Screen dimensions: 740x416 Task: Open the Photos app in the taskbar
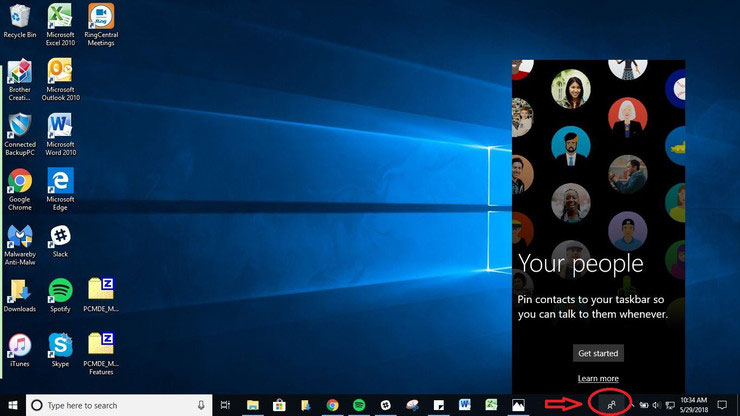518,405
